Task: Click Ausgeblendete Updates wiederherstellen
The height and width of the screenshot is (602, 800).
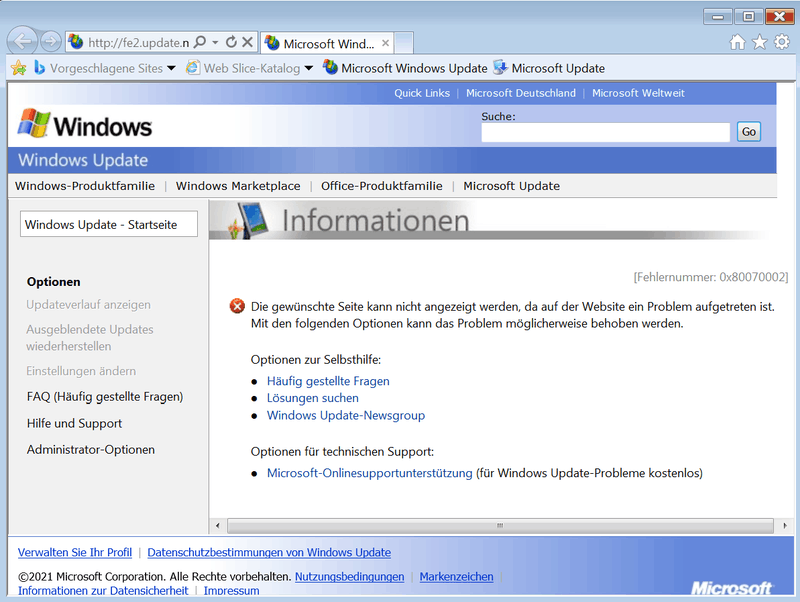Action: click(x=90, y=338)
